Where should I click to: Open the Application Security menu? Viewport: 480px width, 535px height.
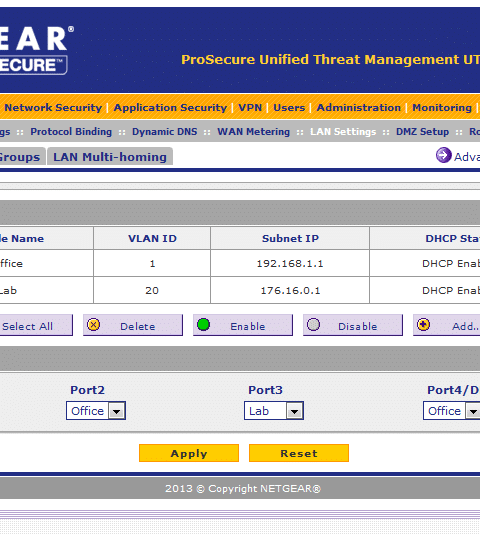[170, 108]
